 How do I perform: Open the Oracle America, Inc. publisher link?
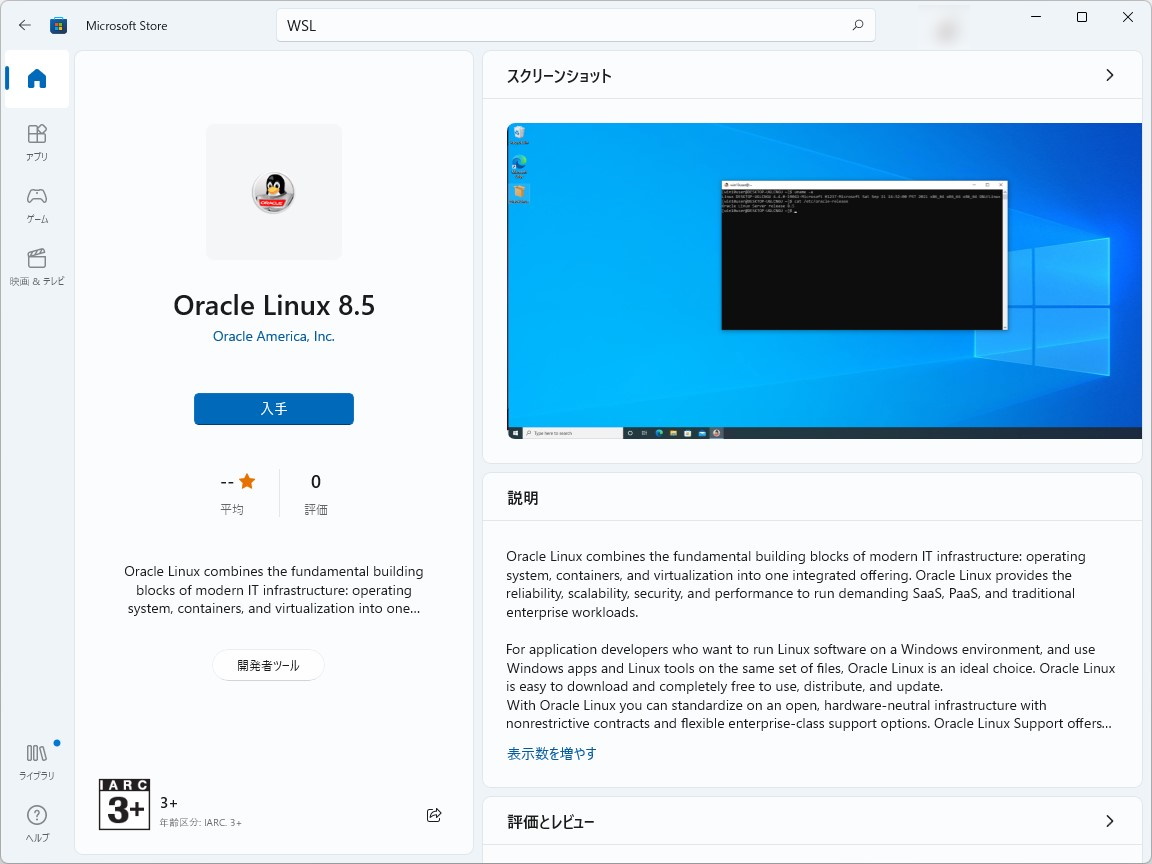273,336
